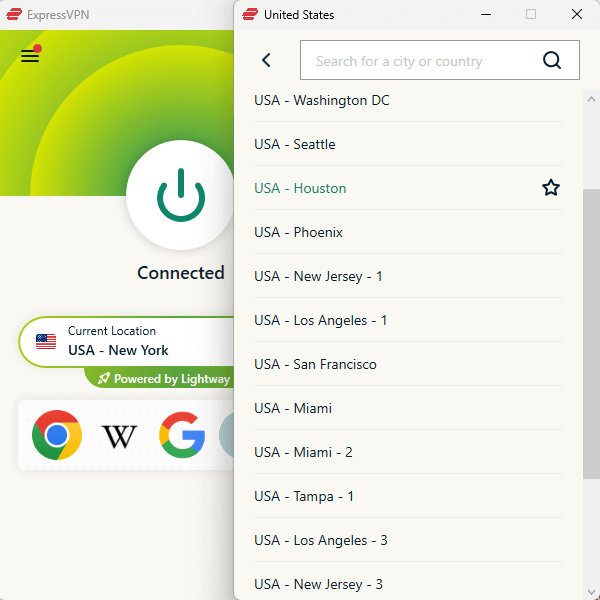
Task: Click the search magnifier icon
Action: tap(552, 60)
